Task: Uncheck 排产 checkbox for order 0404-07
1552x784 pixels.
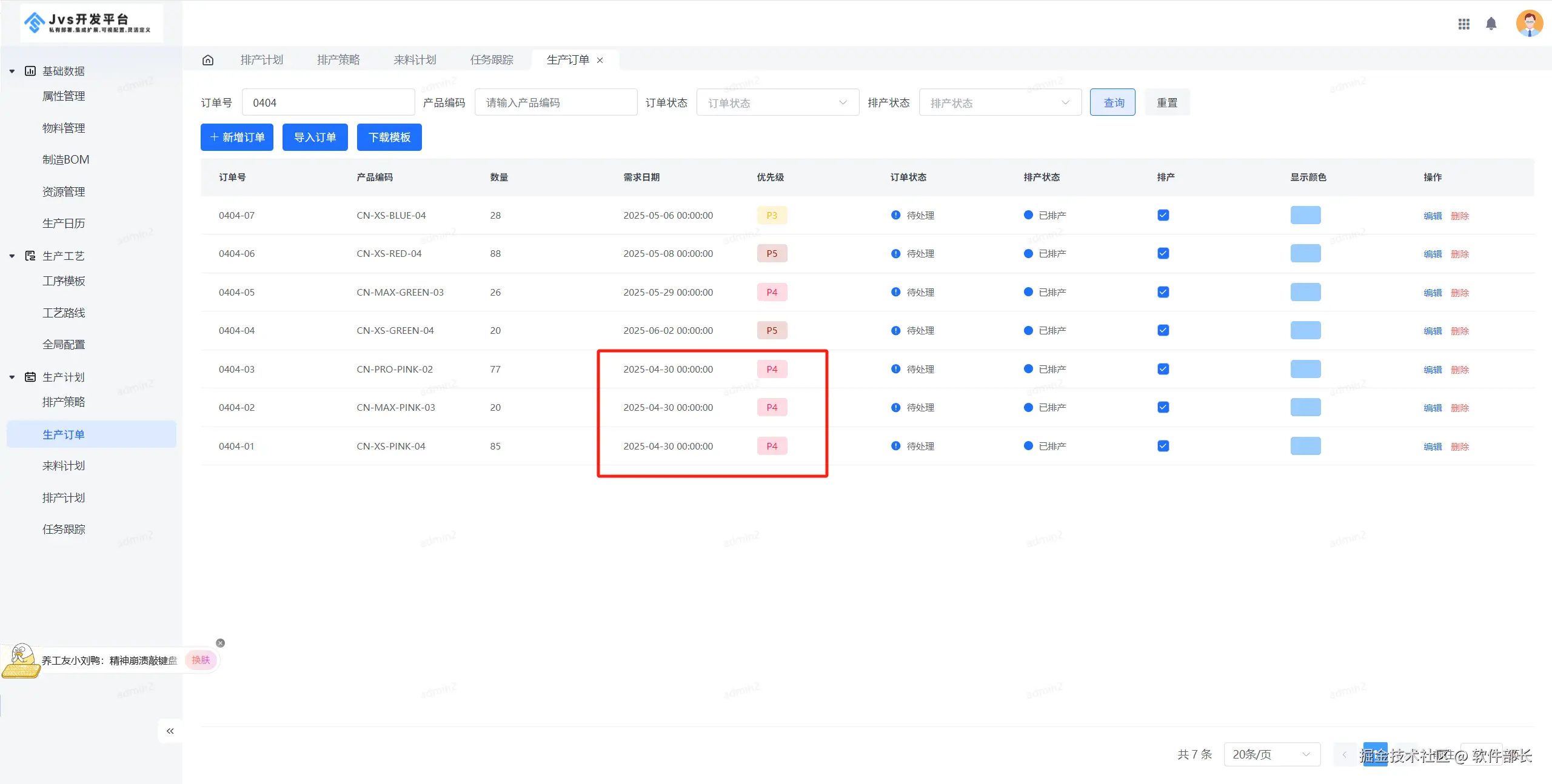Action: point(1163,215)
